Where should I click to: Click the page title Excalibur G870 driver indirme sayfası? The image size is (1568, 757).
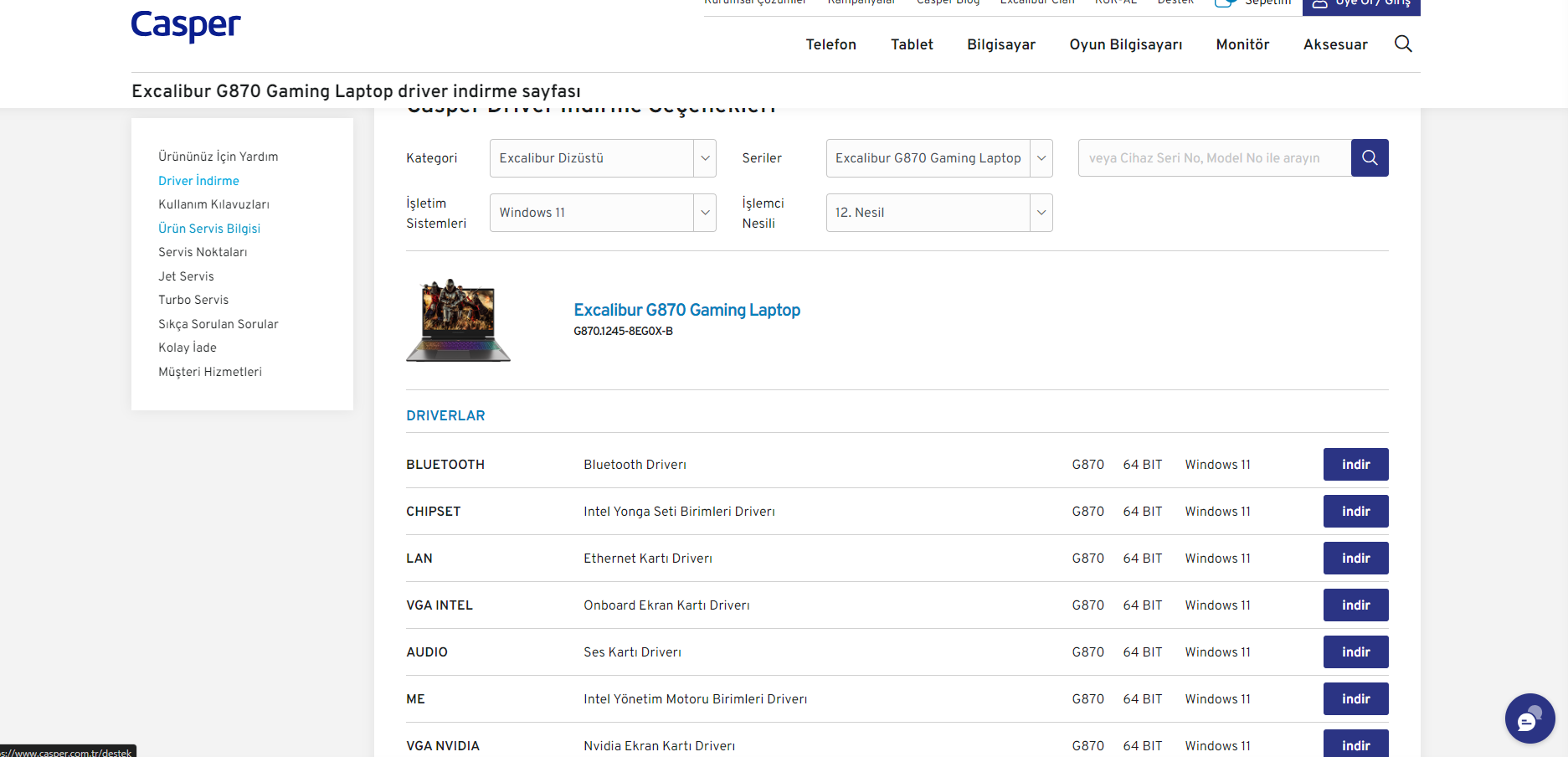[356, 91]
